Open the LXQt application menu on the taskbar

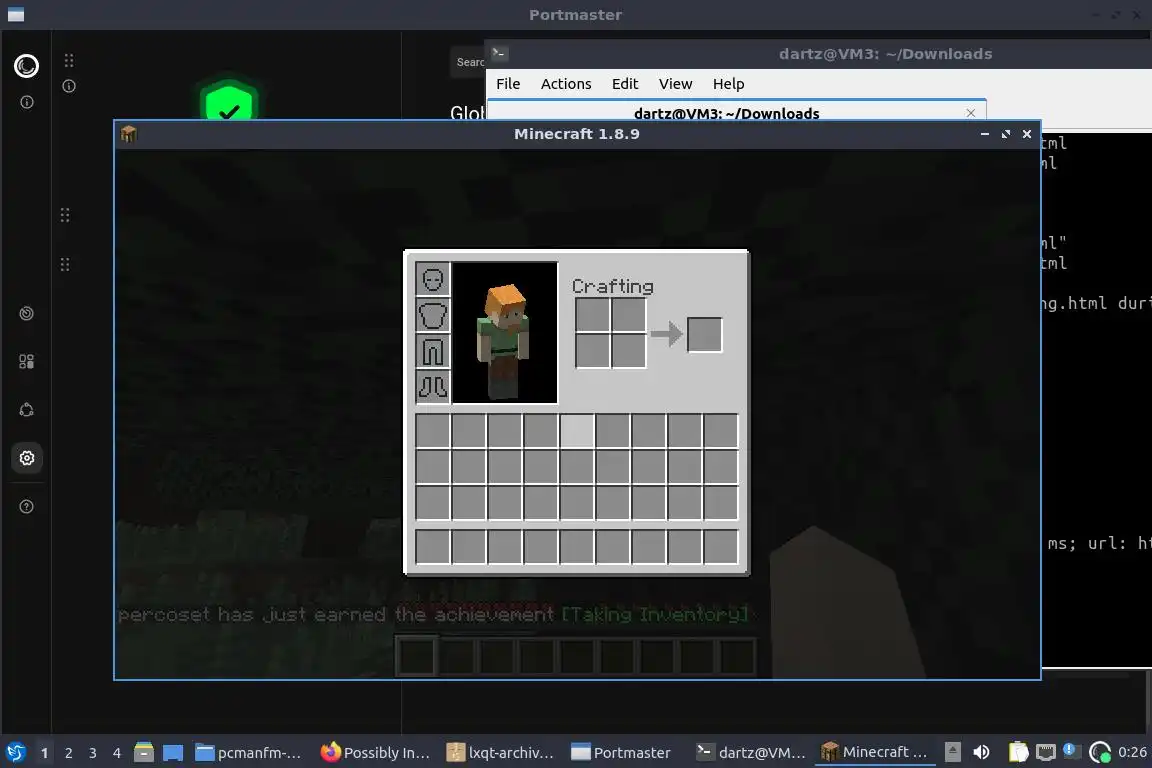[15, 752]
